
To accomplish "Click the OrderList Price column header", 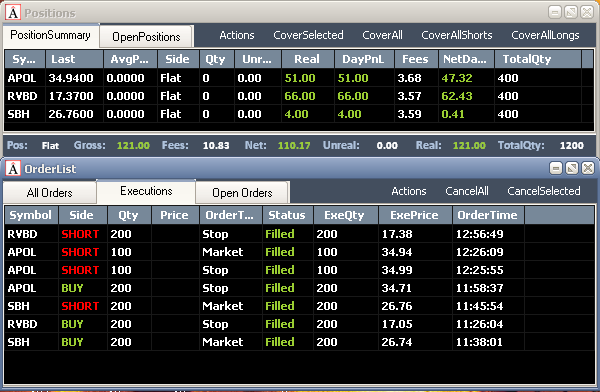I will pyautogui.click(x=175, y=215).
